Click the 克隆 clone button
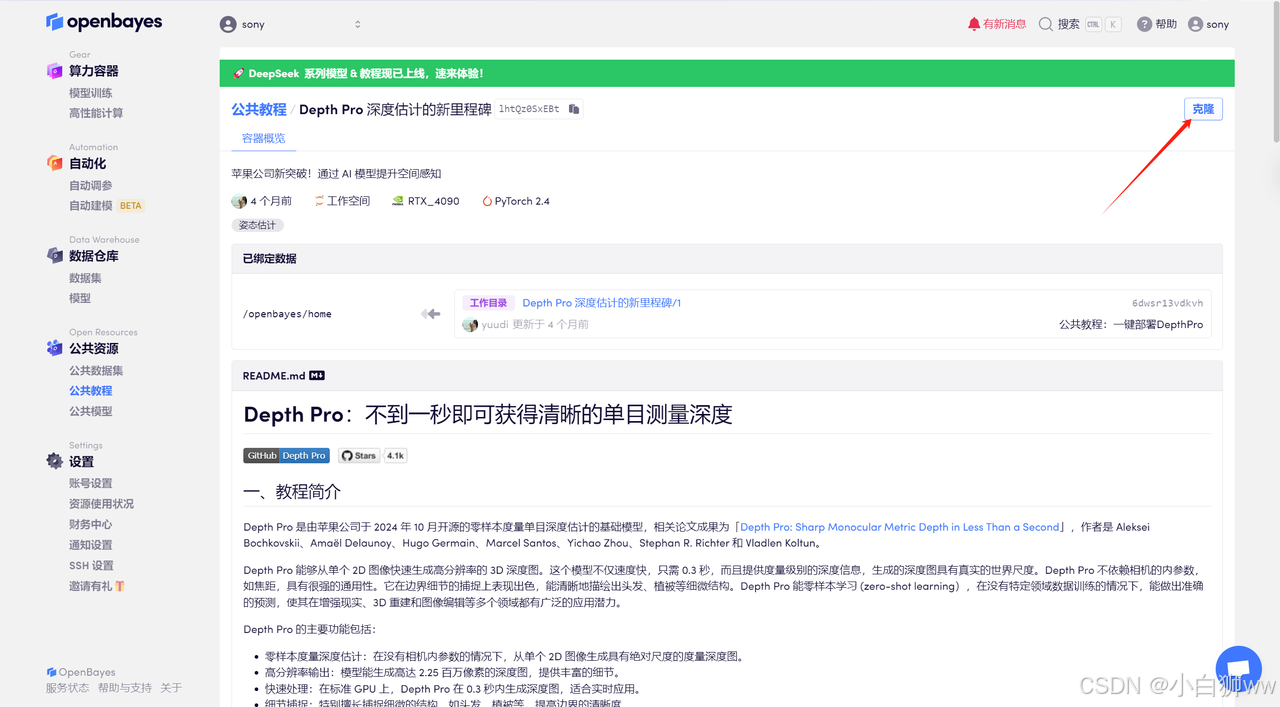Viewport: 1280px width, 707px height. pos(1203,109)
